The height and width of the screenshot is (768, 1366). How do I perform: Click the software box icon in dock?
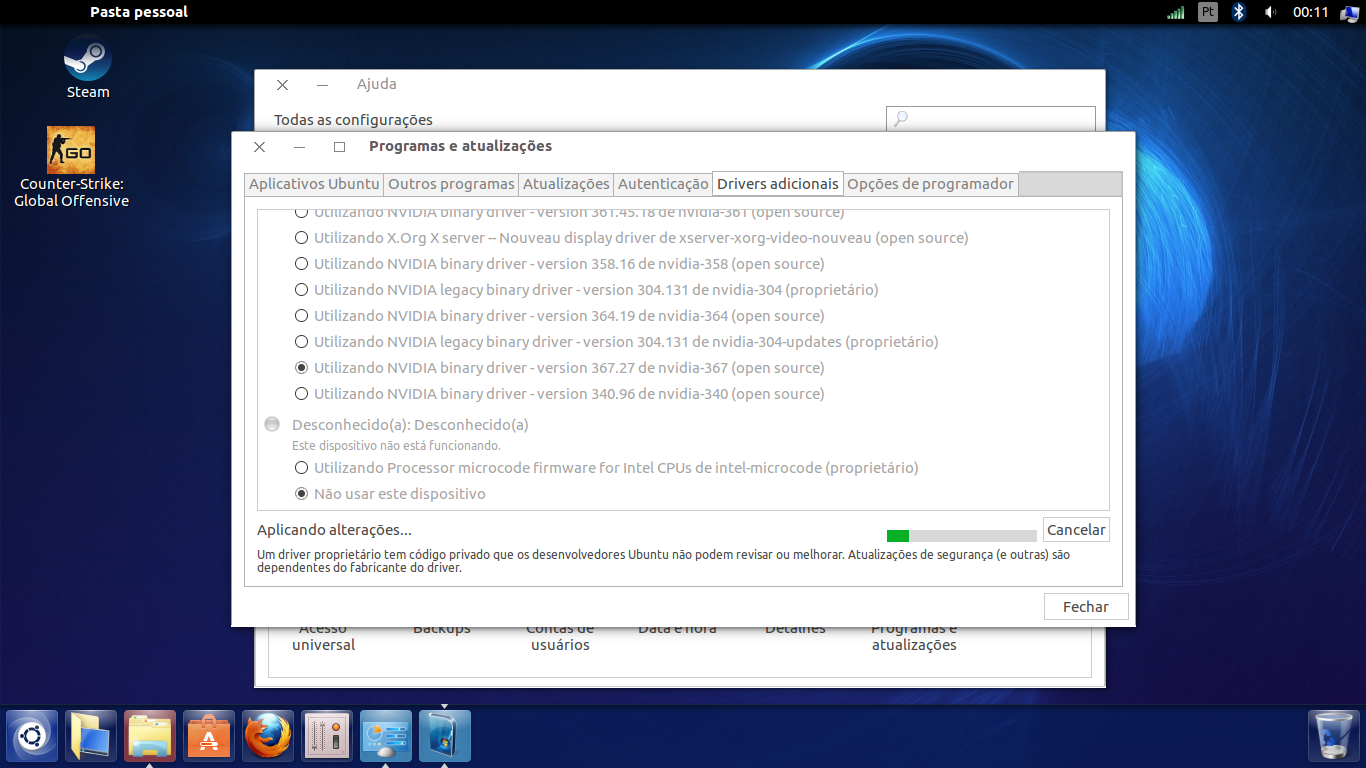point(445,736)
